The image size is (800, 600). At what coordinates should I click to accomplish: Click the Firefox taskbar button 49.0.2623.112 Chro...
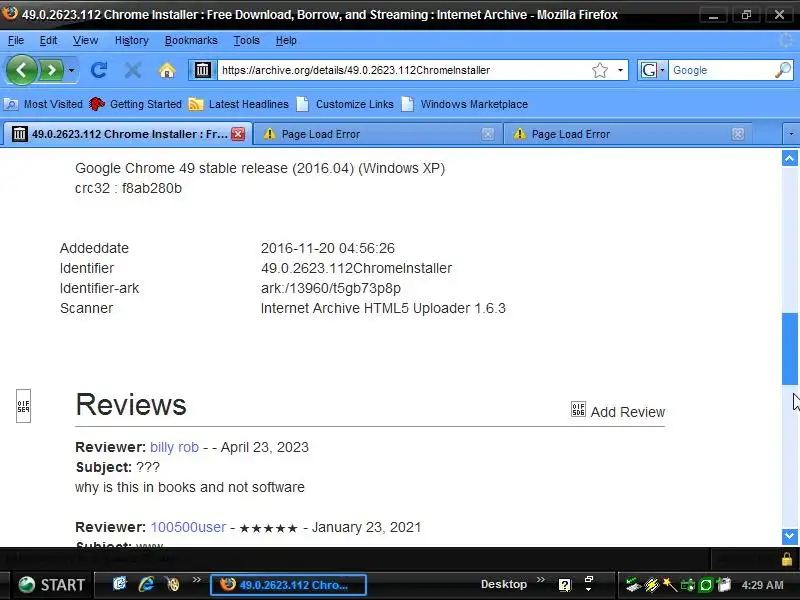click(x=288, y=585)
